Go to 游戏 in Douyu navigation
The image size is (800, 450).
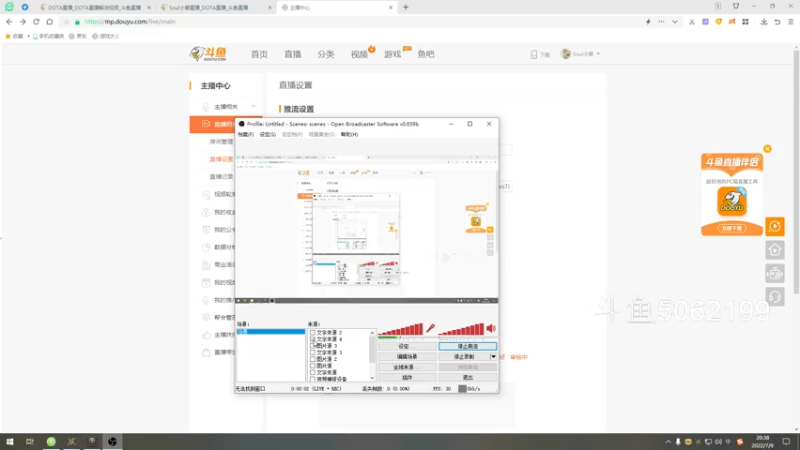pyautogui.click(x=392, y=54)
